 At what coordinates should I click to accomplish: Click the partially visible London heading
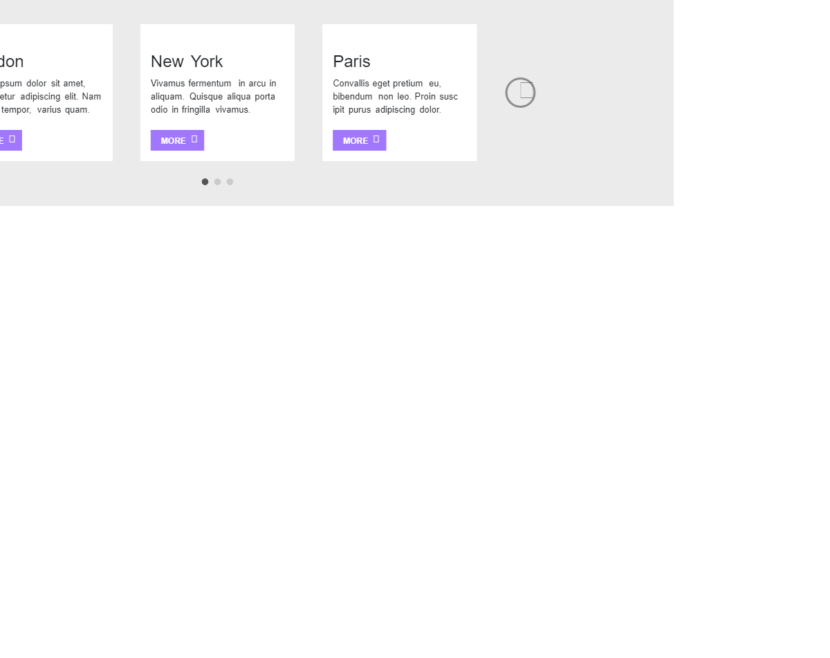pos(12,62)
